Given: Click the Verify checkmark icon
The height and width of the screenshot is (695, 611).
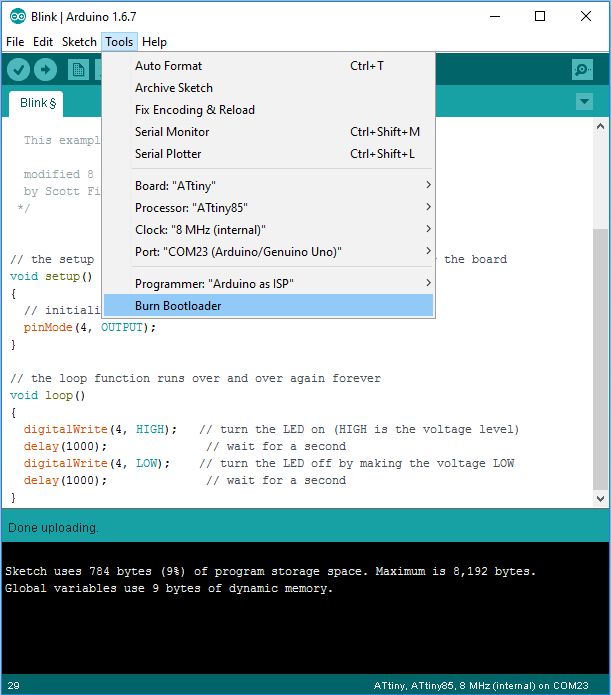Looking at the screenshot, I should pos(18,70).
